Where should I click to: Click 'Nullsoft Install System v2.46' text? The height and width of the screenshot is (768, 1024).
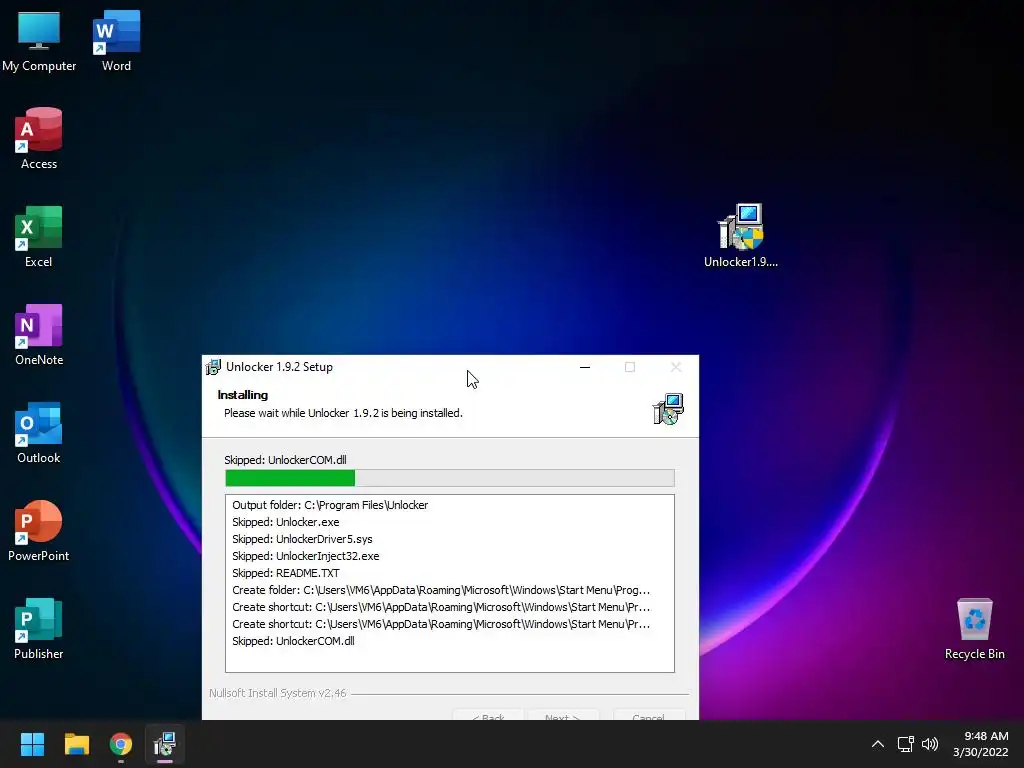[278, 693]
